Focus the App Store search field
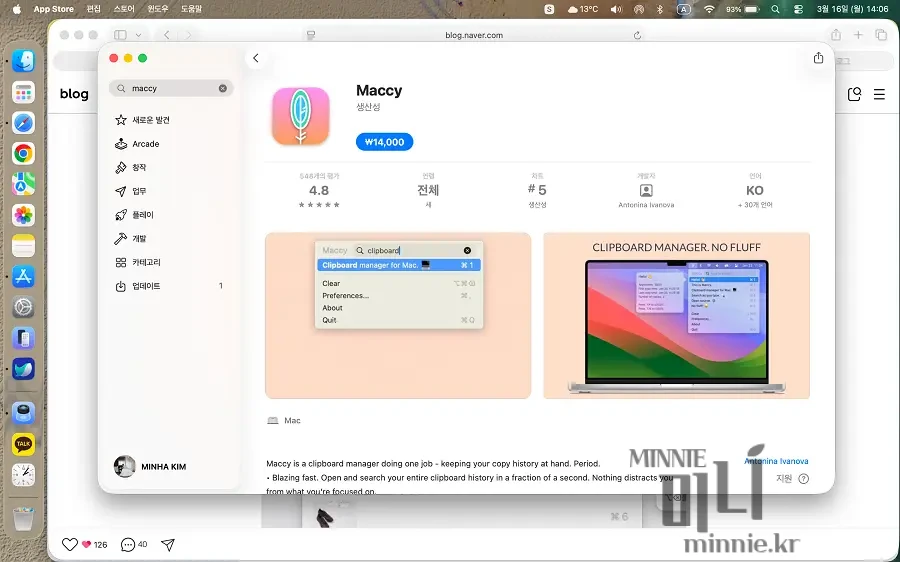Viewport: 900px width, 562px height. pyautogui.click(x=171, y=88)
